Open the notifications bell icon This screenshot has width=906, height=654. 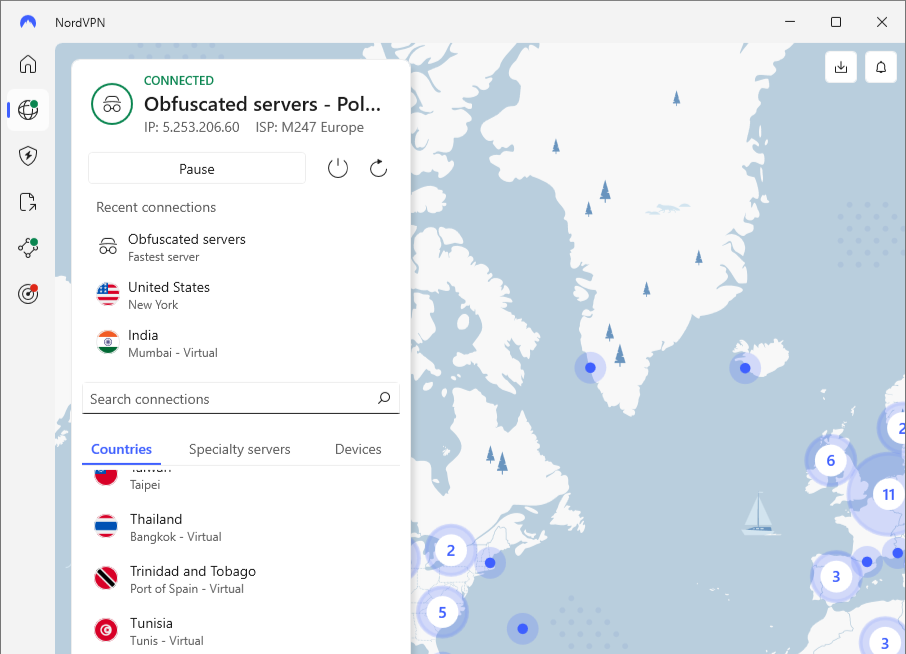[881, 67]
